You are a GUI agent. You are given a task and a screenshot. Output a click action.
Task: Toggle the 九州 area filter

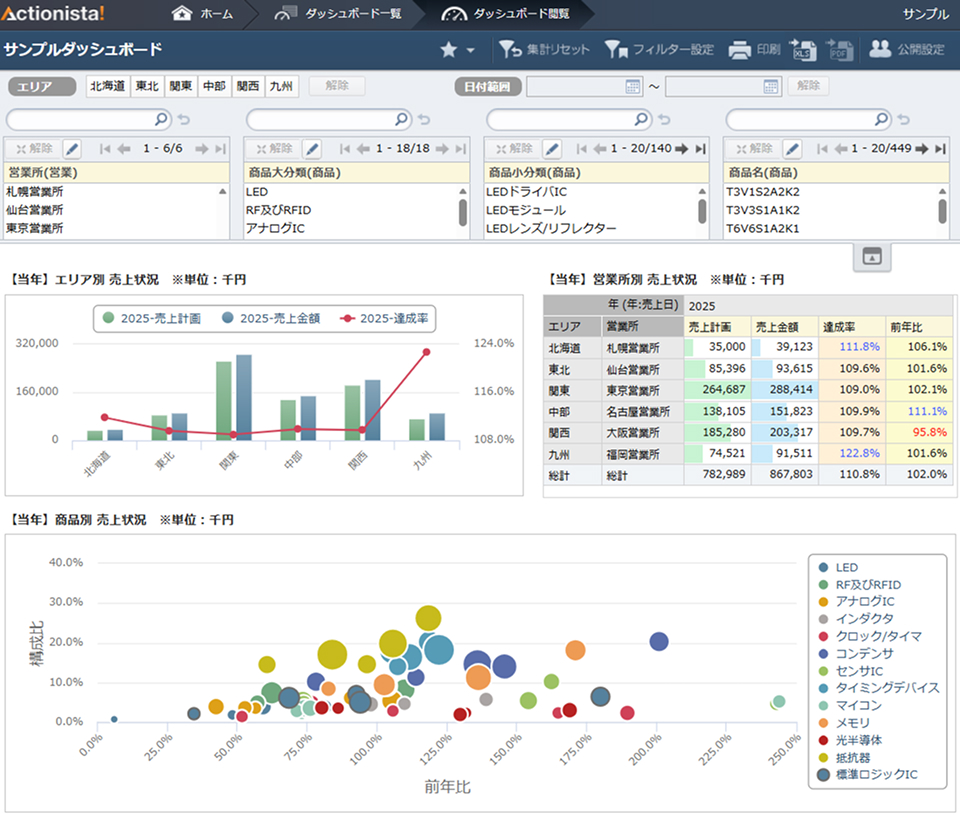282,86
